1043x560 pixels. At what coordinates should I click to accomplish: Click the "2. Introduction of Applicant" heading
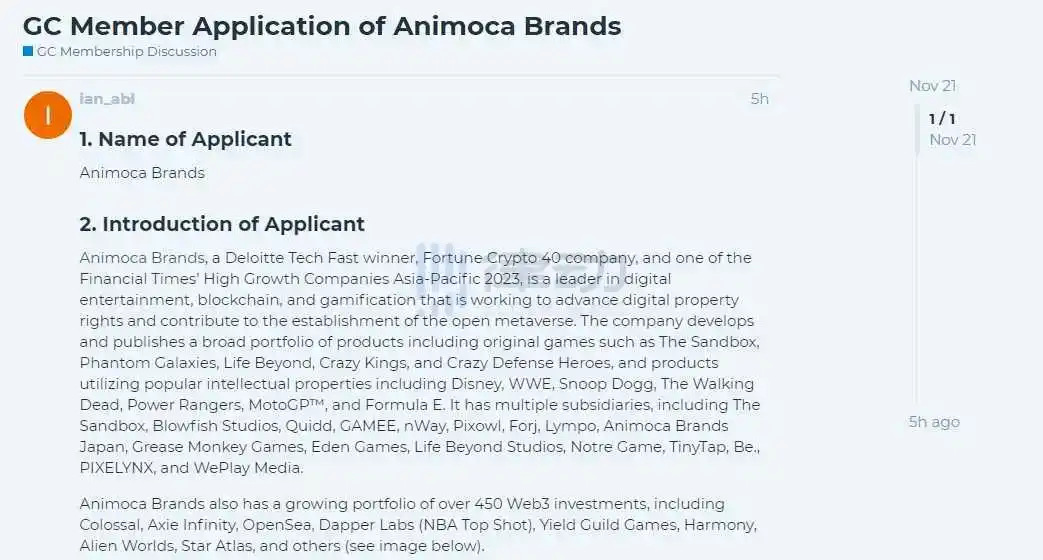tap(222, 224)
